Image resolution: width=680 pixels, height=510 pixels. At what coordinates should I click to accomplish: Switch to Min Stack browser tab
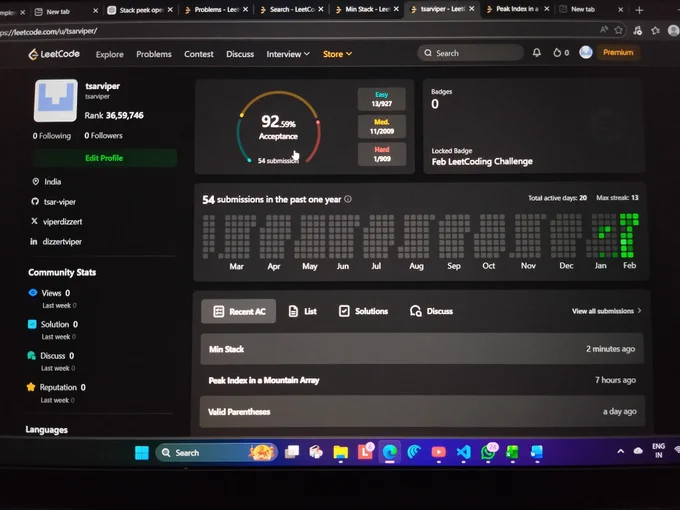click(x=367, y=9)
